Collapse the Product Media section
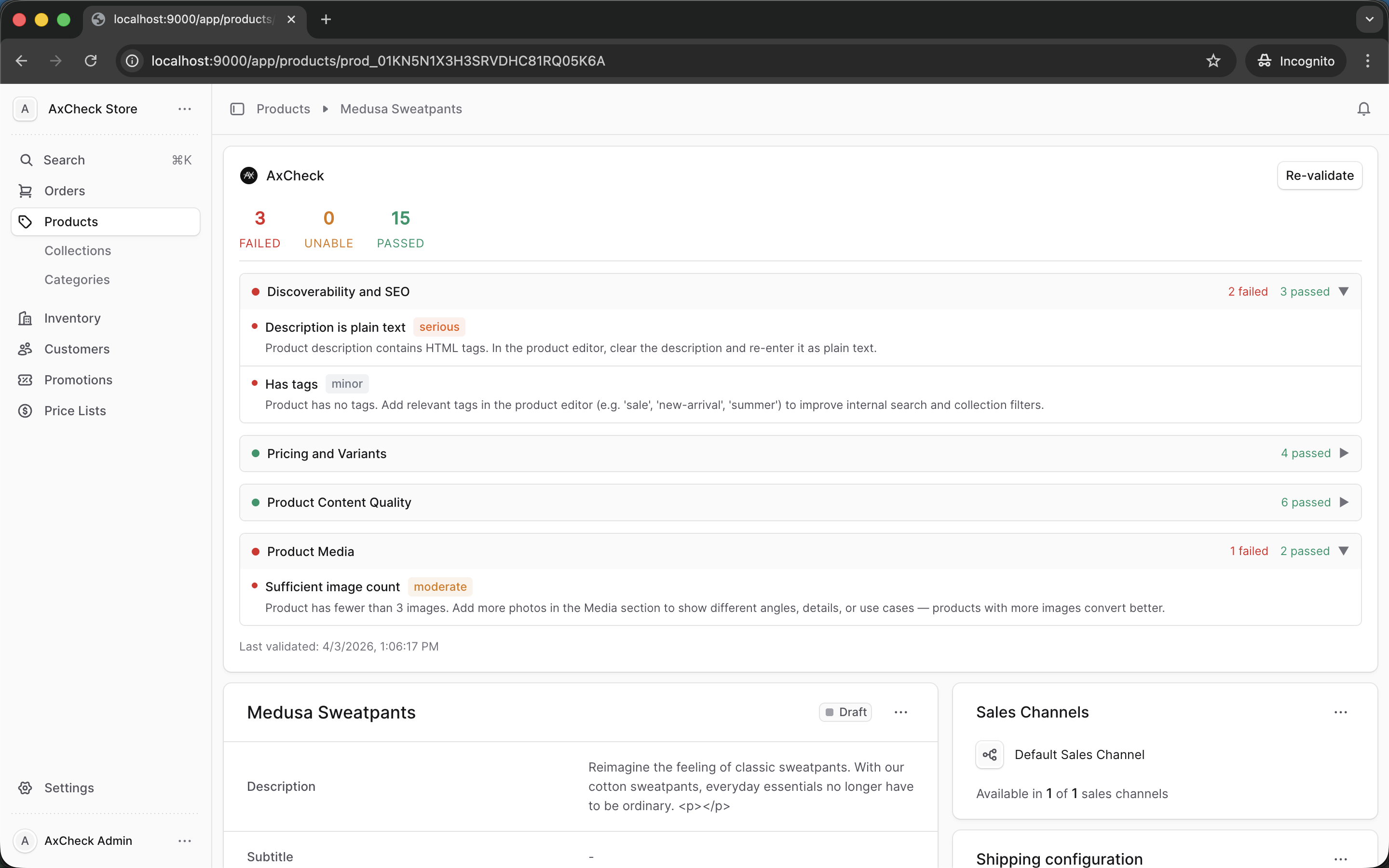The width and height of the screenshot is (1389, 868). [x=1344, y=551]
